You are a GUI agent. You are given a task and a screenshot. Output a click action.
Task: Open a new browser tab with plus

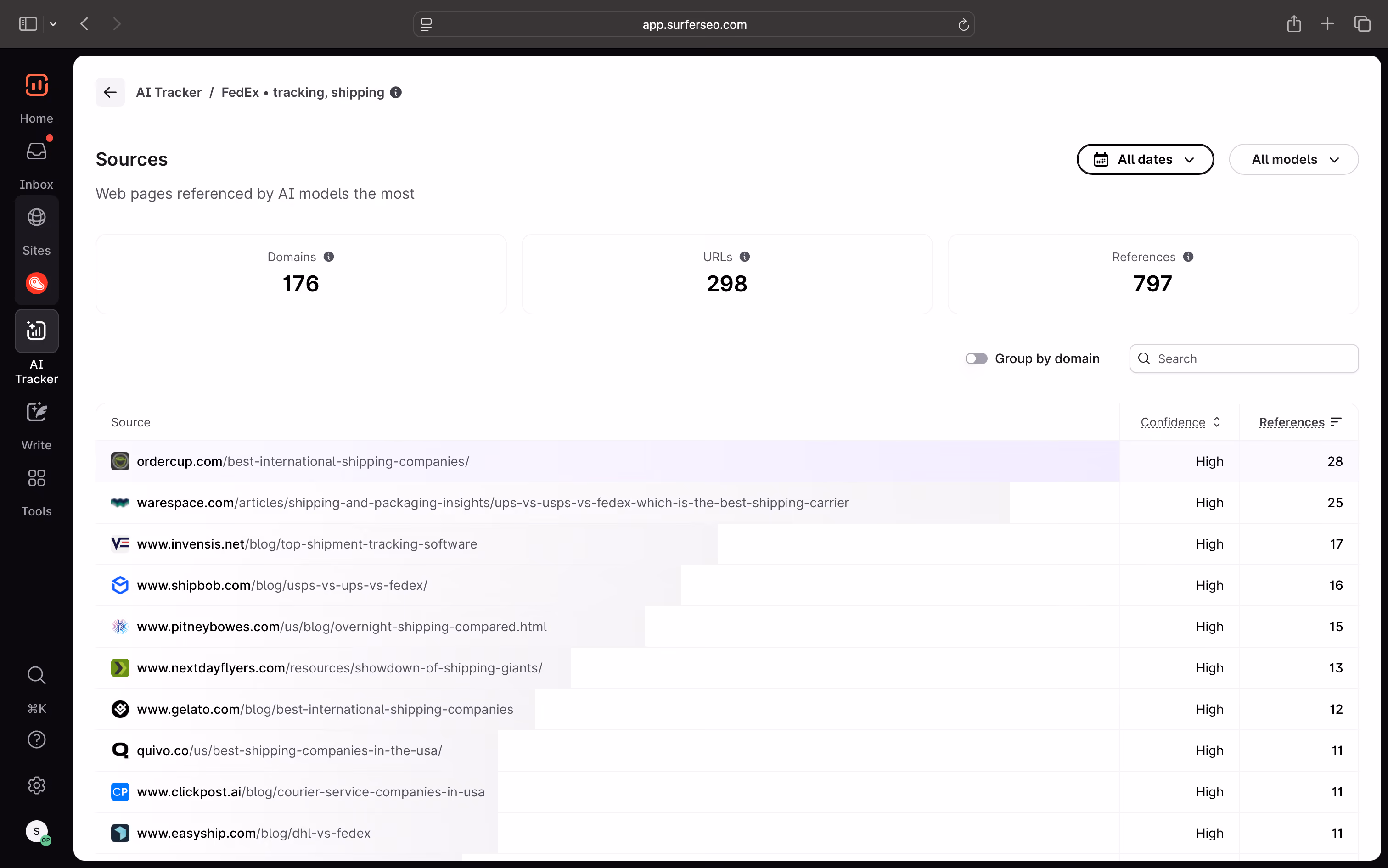click(x=1327, y=24)
